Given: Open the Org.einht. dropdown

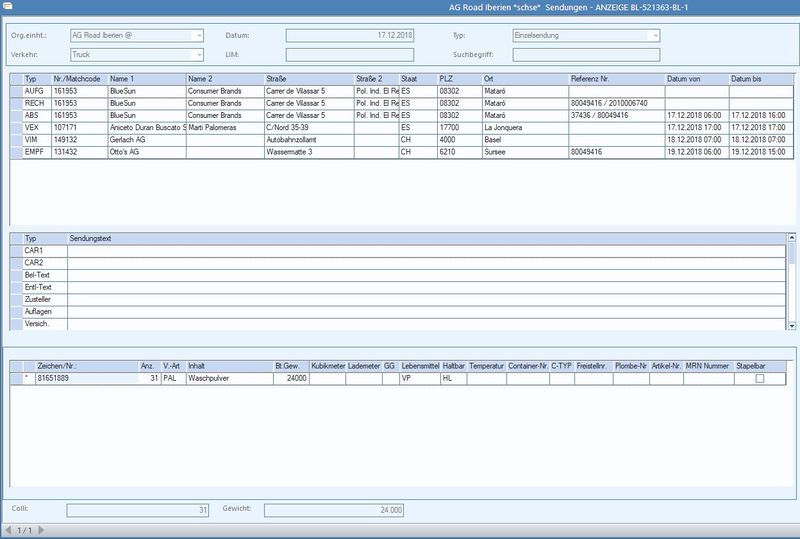Looking at the screenshot, I should pos(198,36).
